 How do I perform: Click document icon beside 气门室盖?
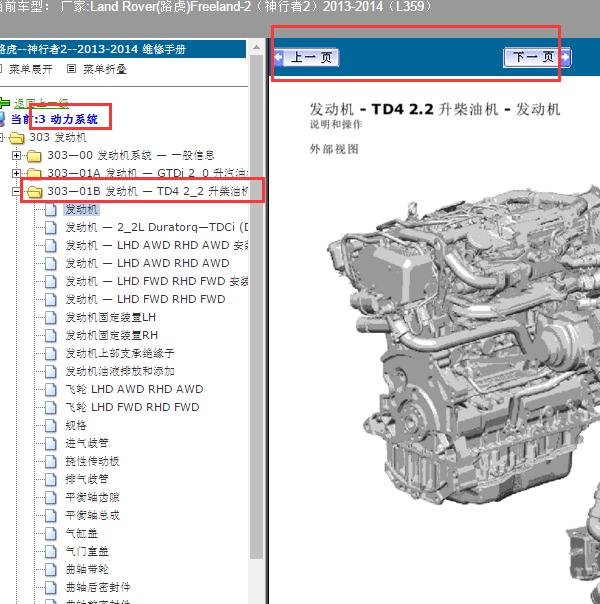click(x=50, y=552)
